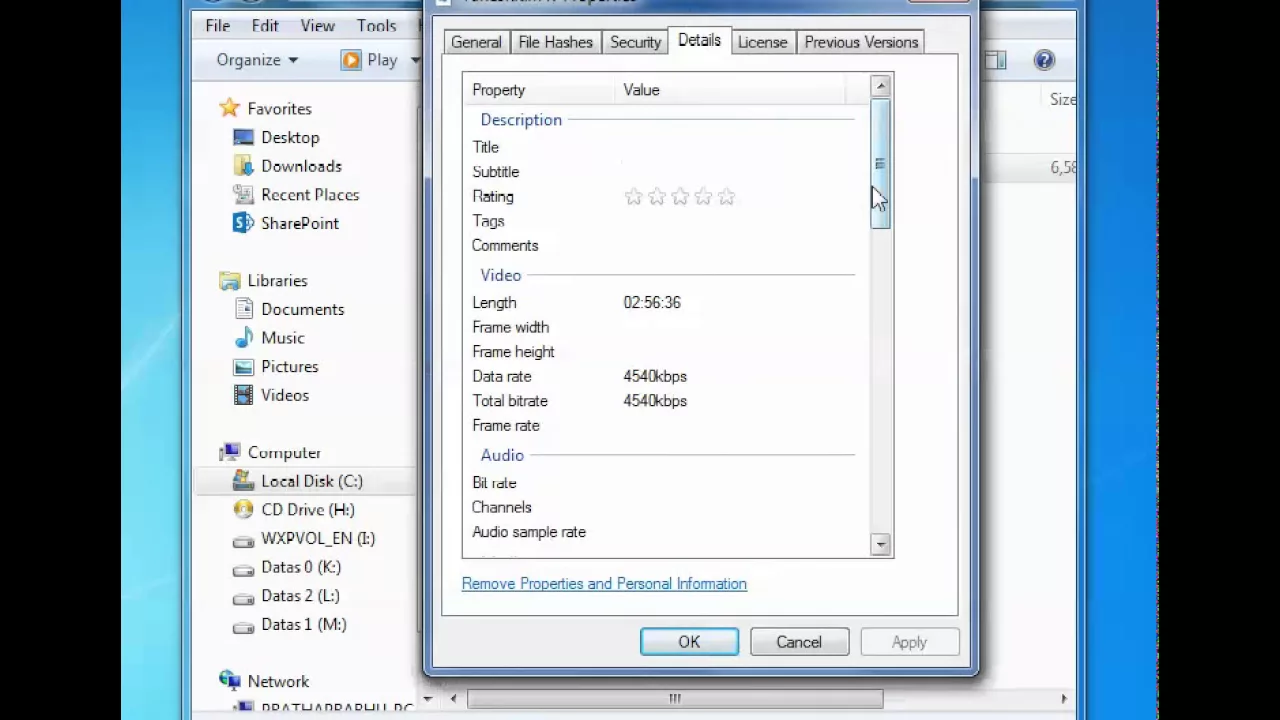This screenshot has width=1280, height=720.
Task: Click Remove Properties and Personal Information link
Action: pyautogui.click(x=604, y=584)
